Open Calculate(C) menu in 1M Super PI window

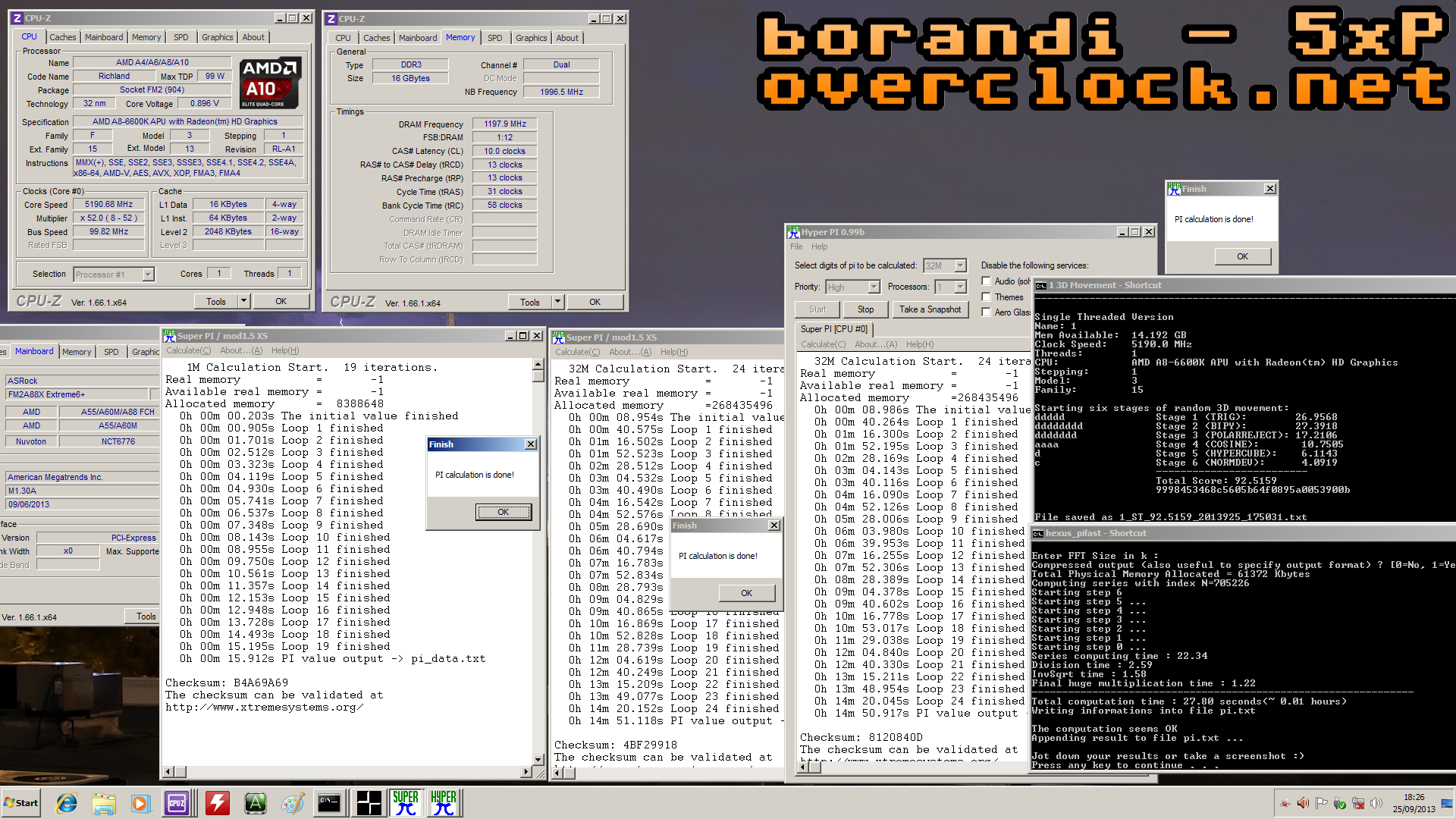pos(189,350)
